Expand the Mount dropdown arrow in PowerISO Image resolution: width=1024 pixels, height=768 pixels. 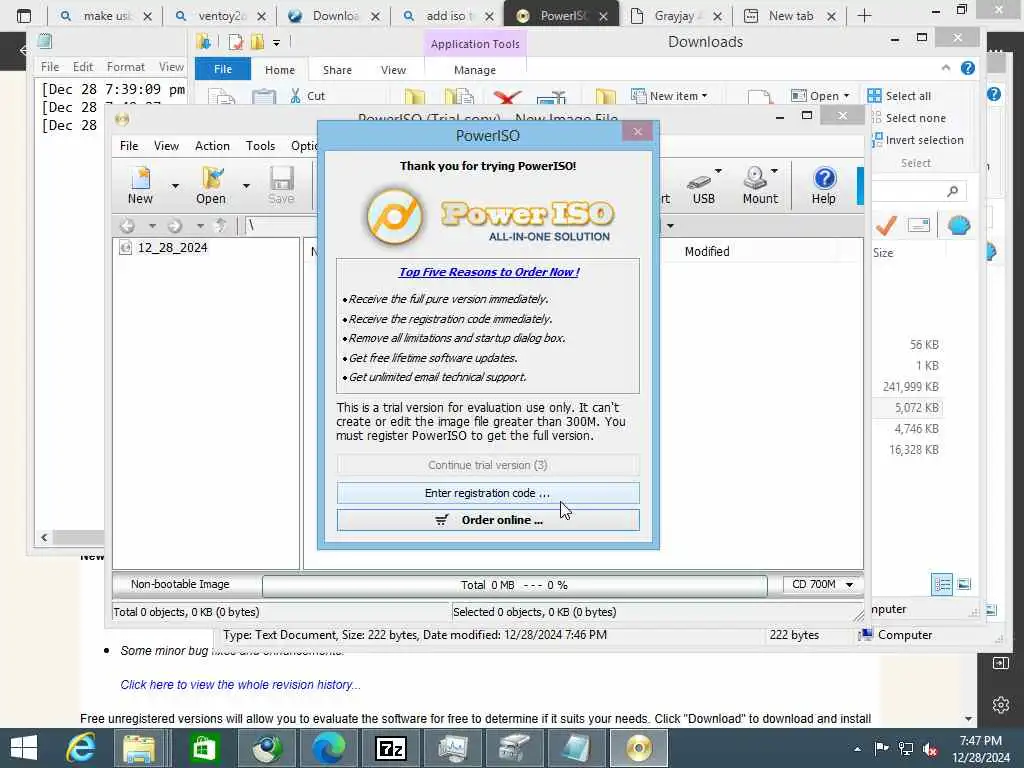click(x=775, y=171)
